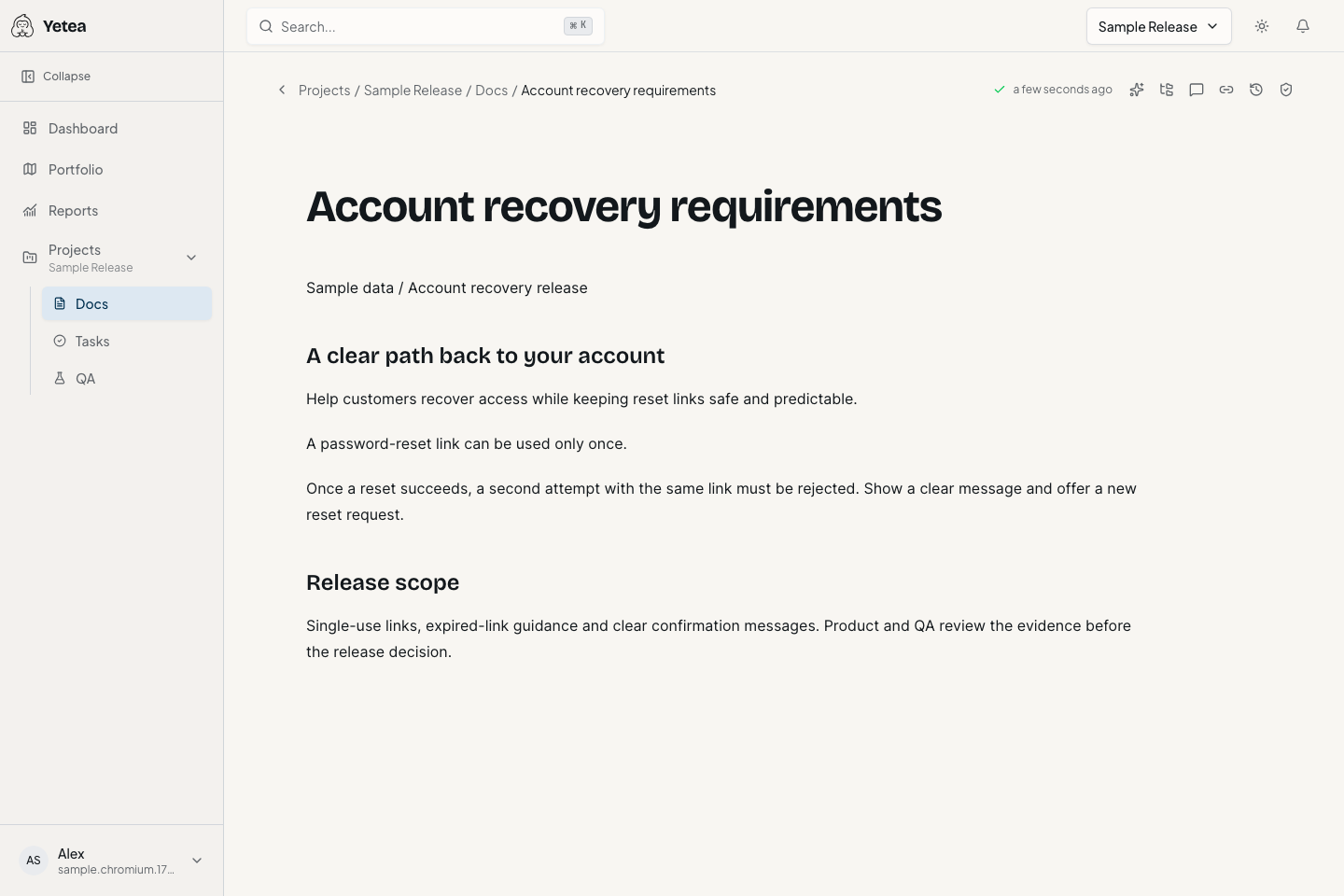Click the Yetea logo icon

(22, 26)
